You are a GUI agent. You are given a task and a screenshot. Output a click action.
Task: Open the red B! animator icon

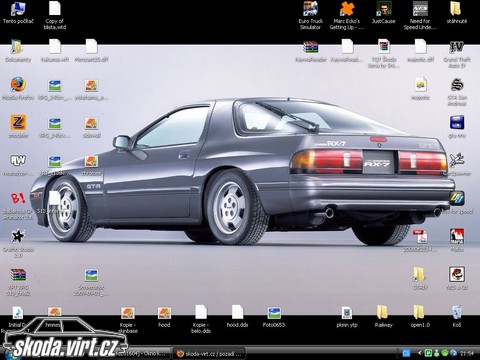click(x=18, y=199)
